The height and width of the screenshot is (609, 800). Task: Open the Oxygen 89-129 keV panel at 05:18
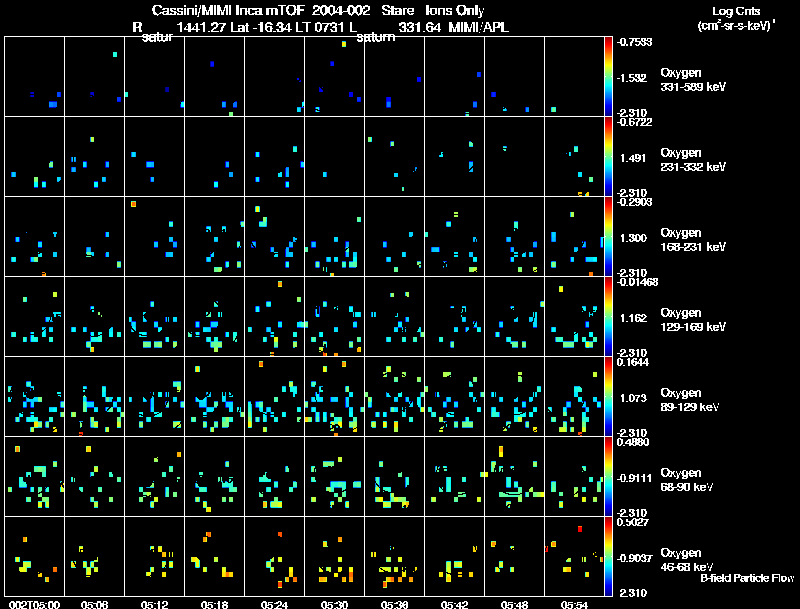pos(214,397)
